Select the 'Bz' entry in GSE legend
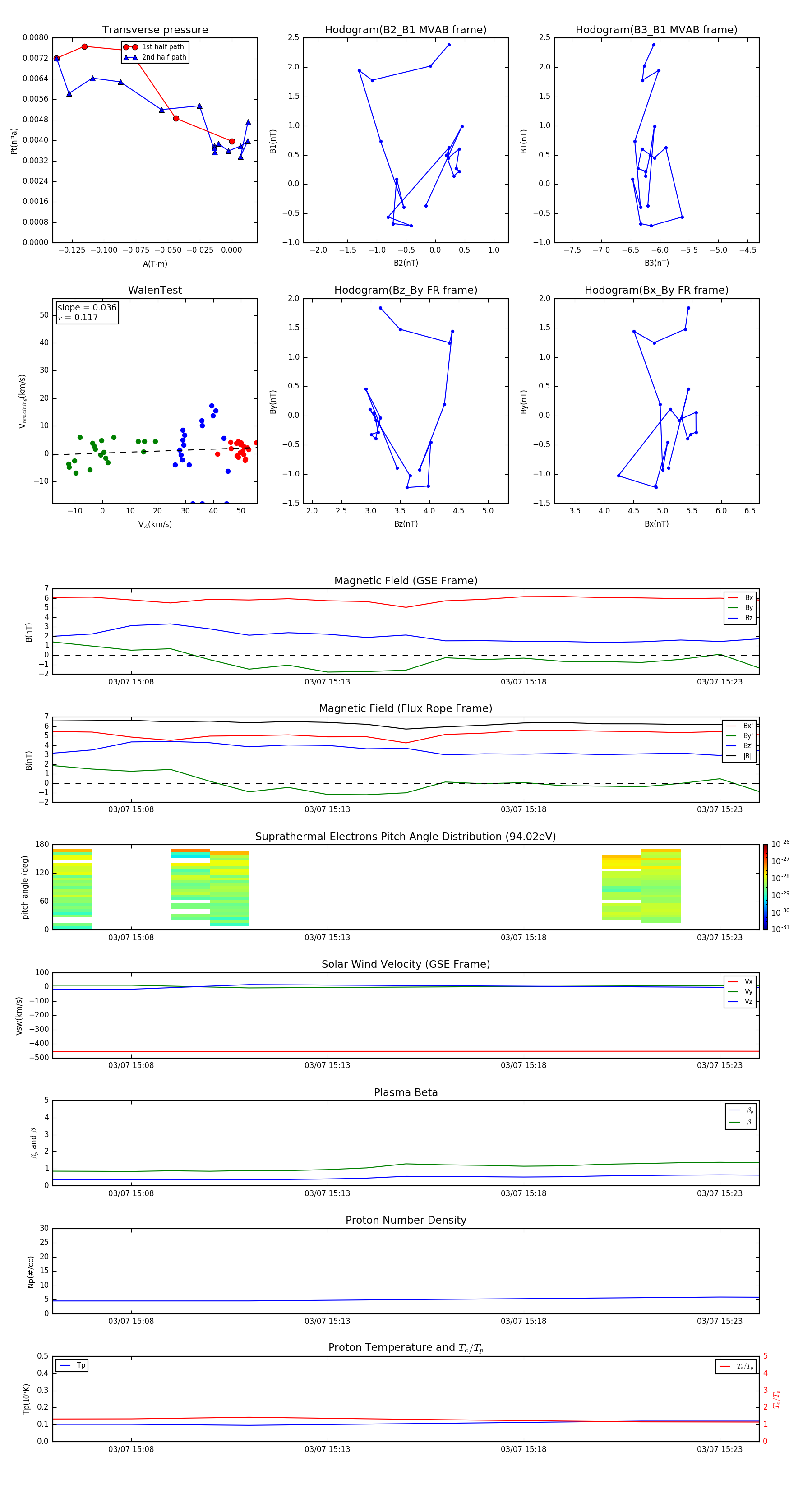 [x=740, y=618]
